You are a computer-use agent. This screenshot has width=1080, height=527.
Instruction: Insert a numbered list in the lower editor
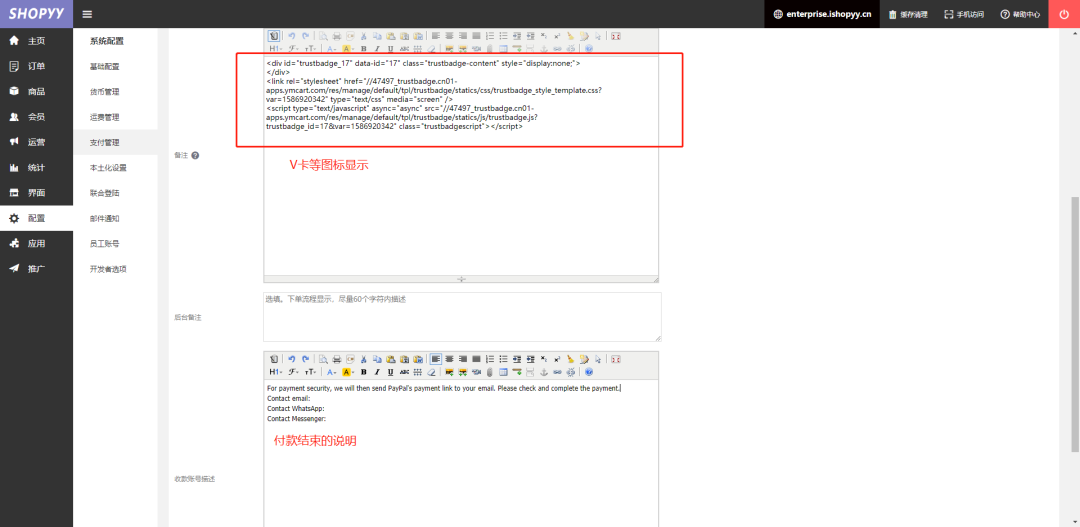pos(490,359)
